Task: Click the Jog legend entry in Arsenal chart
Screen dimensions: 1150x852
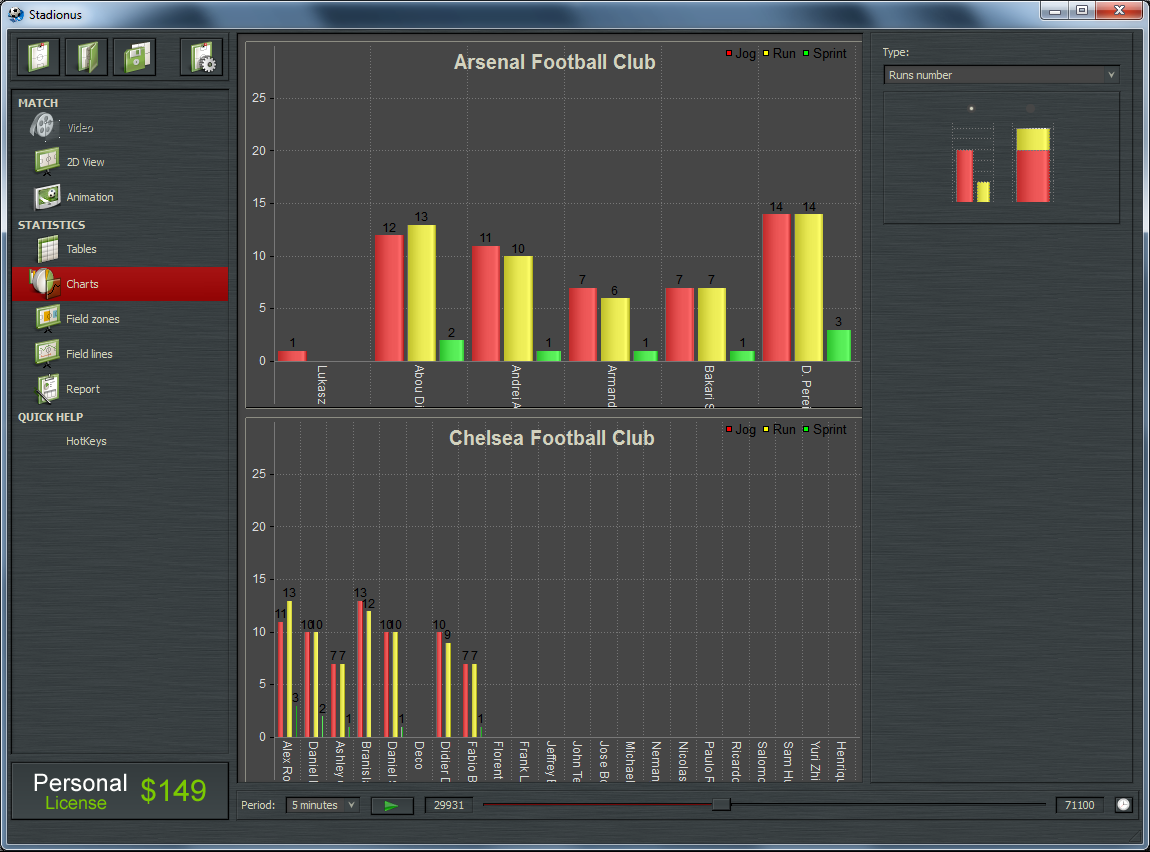Action: tap(741, 54)
